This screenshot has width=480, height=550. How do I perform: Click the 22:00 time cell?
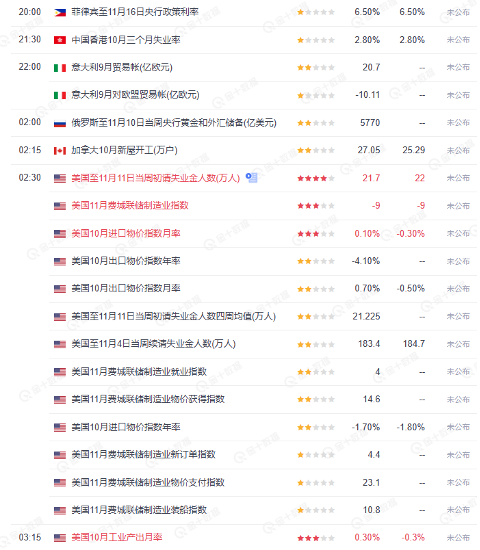pos(30,67)
